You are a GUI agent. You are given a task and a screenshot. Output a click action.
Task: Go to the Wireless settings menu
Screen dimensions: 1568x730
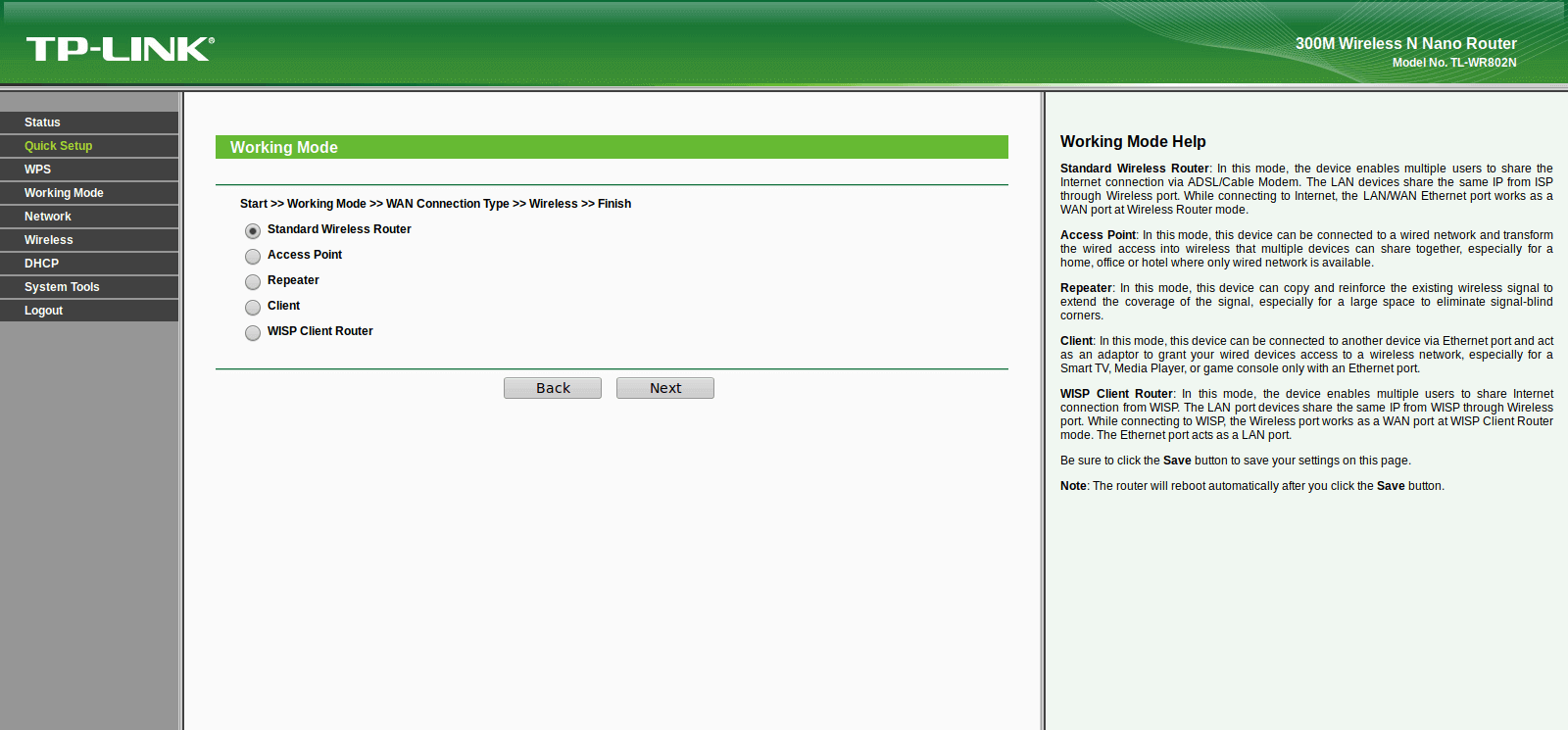tap(89, 240)
